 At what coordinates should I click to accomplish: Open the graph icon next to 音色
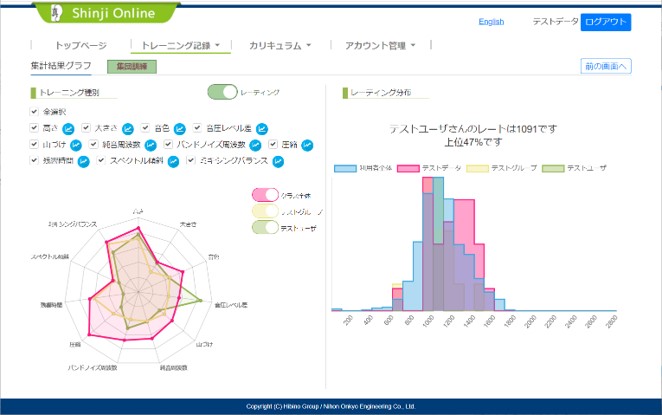click(x=180, y=129)
